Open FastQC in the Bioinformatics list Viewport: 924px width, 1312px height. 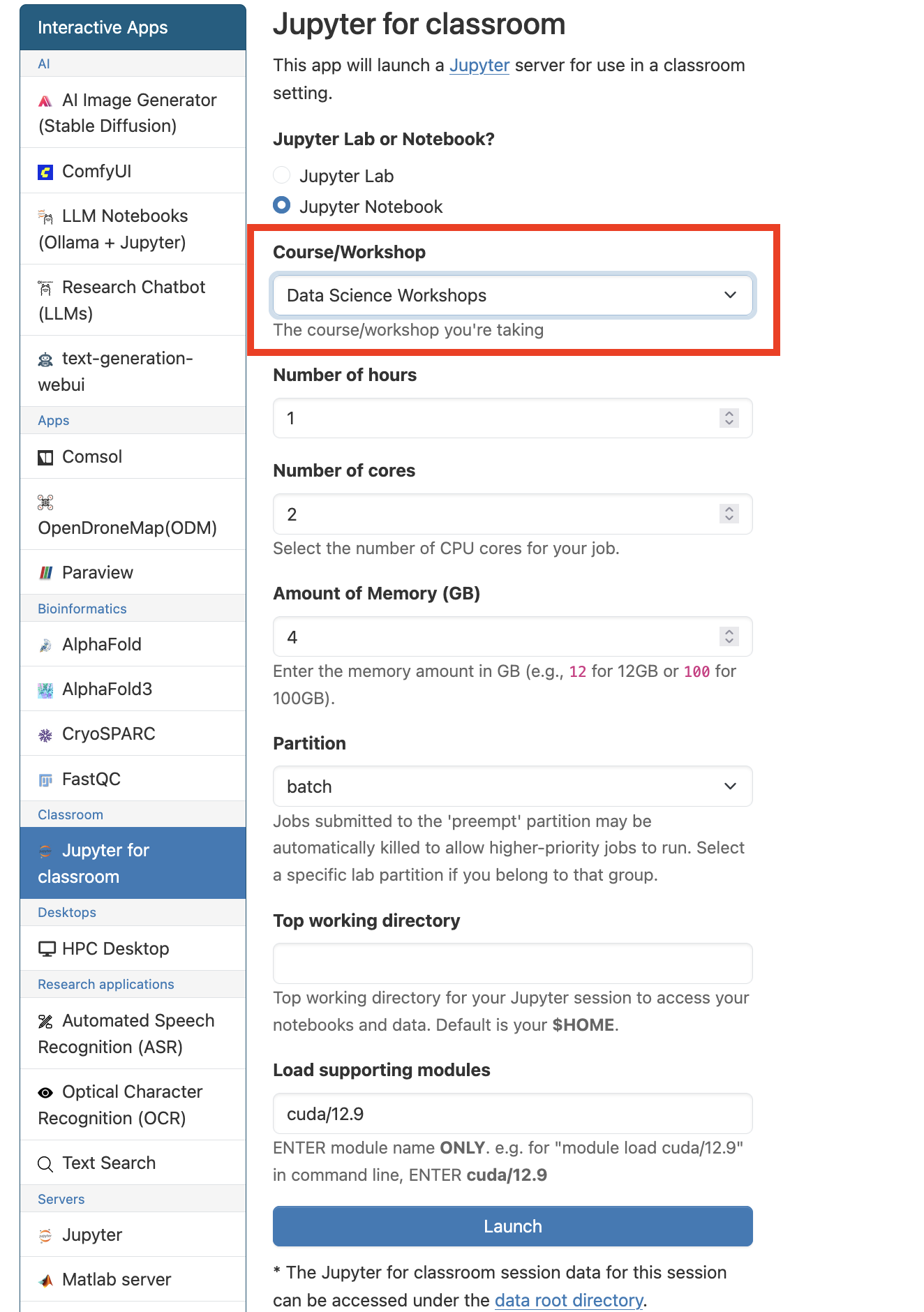click(91, 779)
